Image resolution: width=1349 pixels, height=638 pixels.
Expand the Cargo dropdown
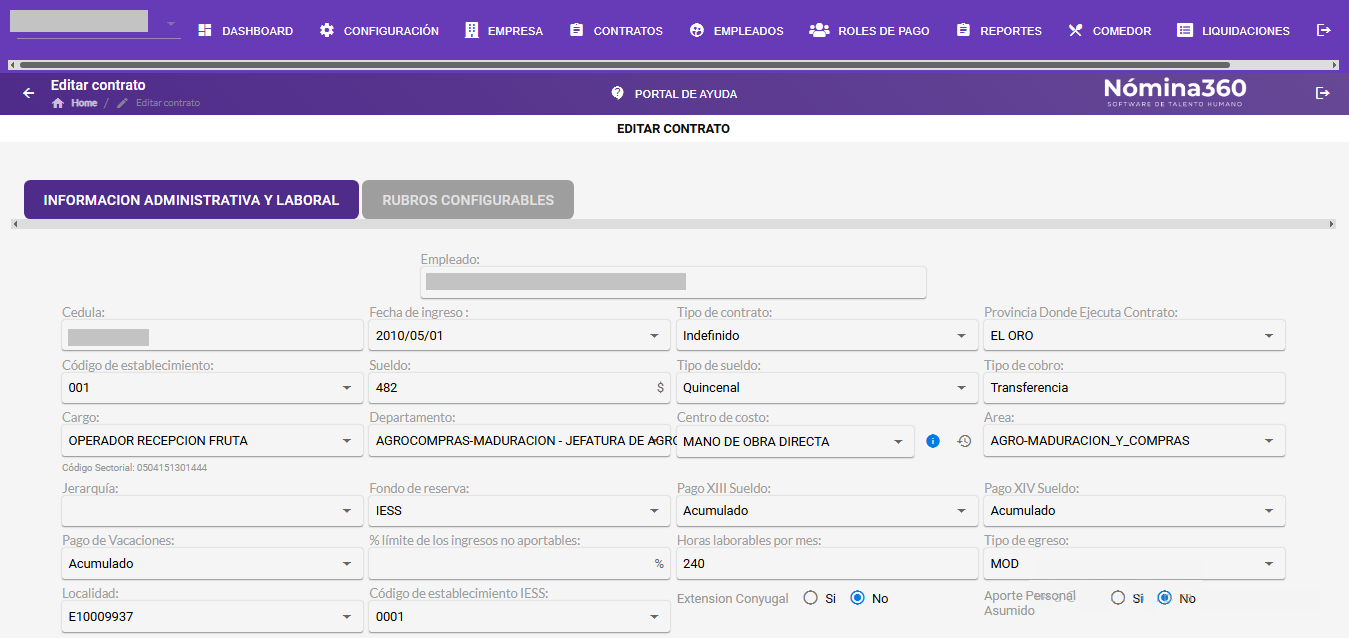pos(347,441)
